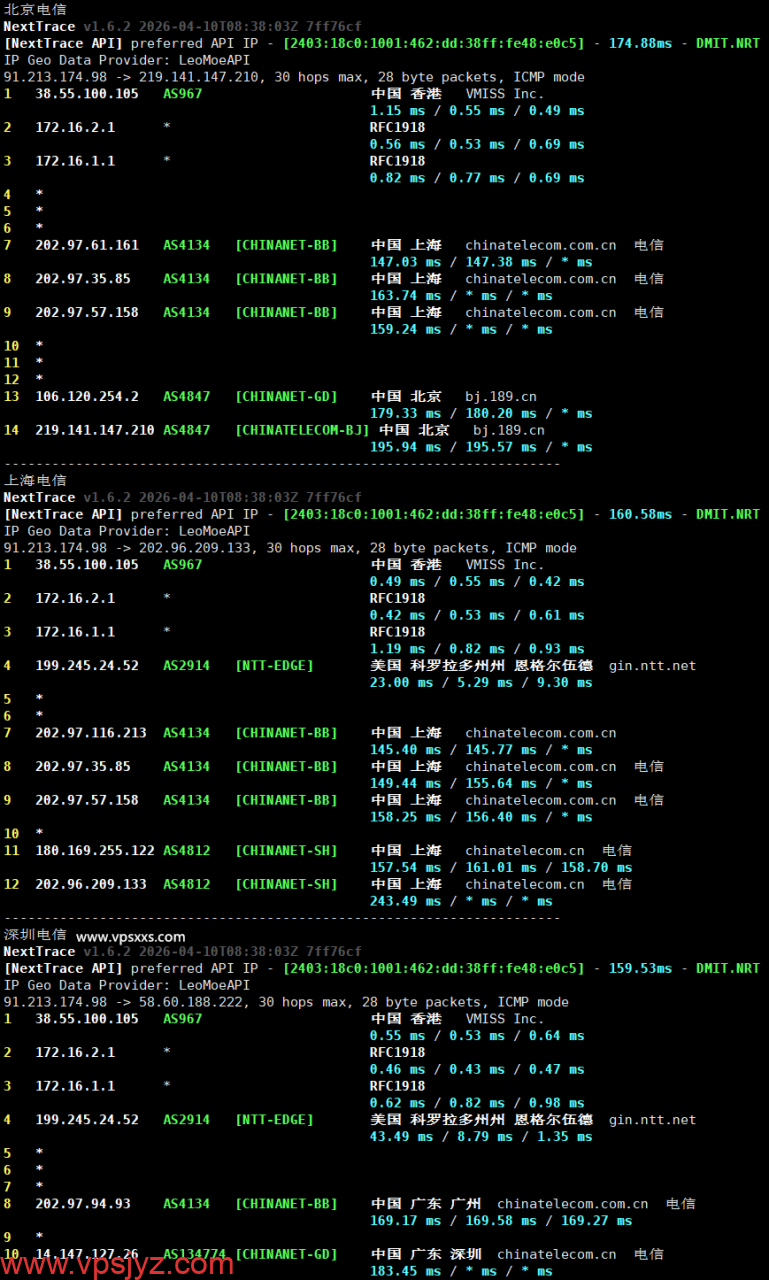This screenshot has height=1280, width=769.
Task: Click the AS134774 AS number
Action: pos(195,1254)
